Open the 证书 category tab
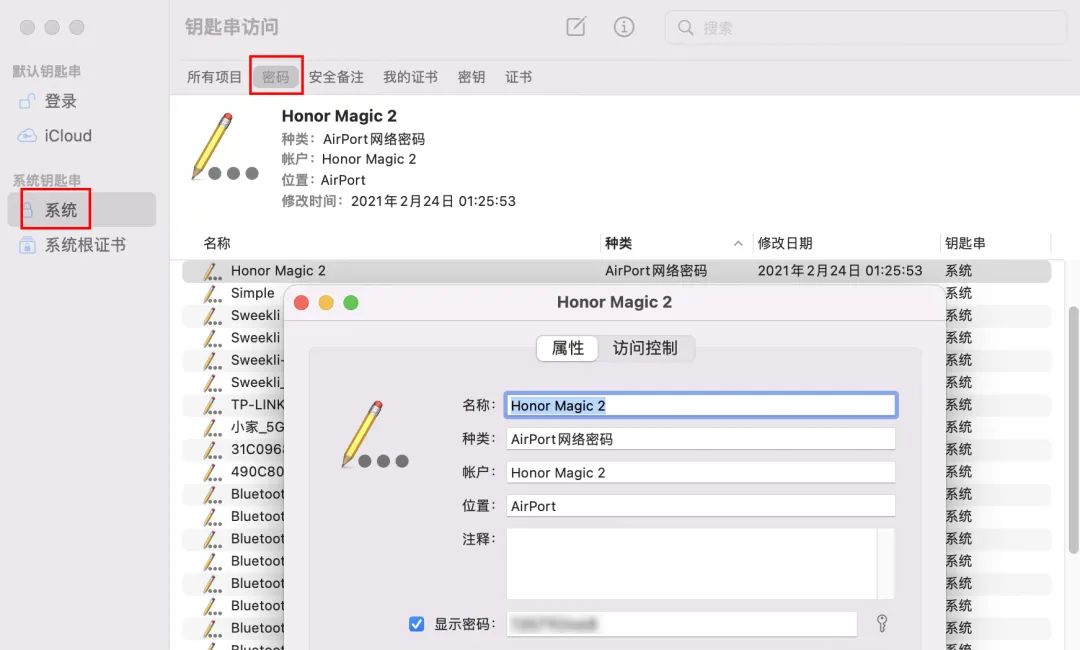Viewport: 1080px width, 650px height. point(518,76)
